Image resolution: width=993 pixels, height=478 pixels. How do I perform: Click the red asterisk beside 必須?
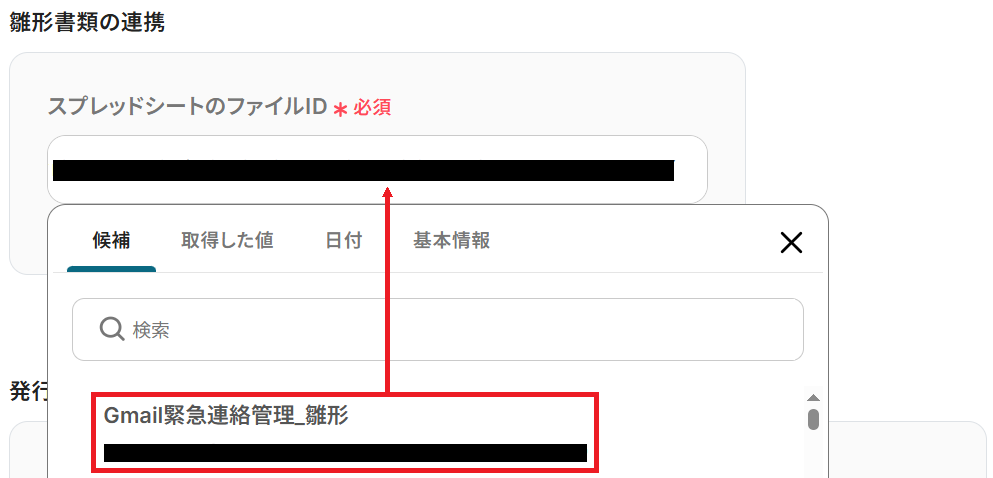pos(341,110)
